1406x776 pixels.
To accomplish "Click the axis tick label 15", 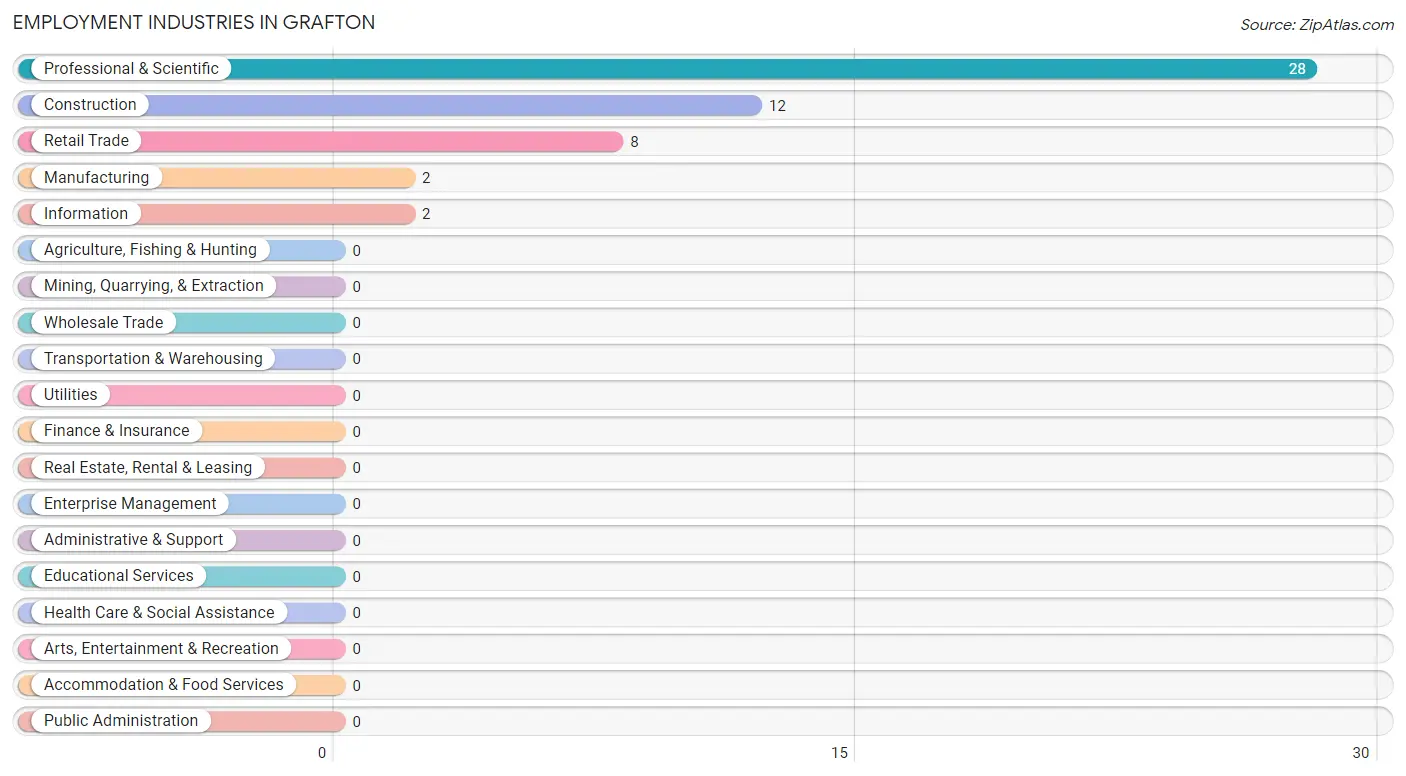I will (840, 753).
